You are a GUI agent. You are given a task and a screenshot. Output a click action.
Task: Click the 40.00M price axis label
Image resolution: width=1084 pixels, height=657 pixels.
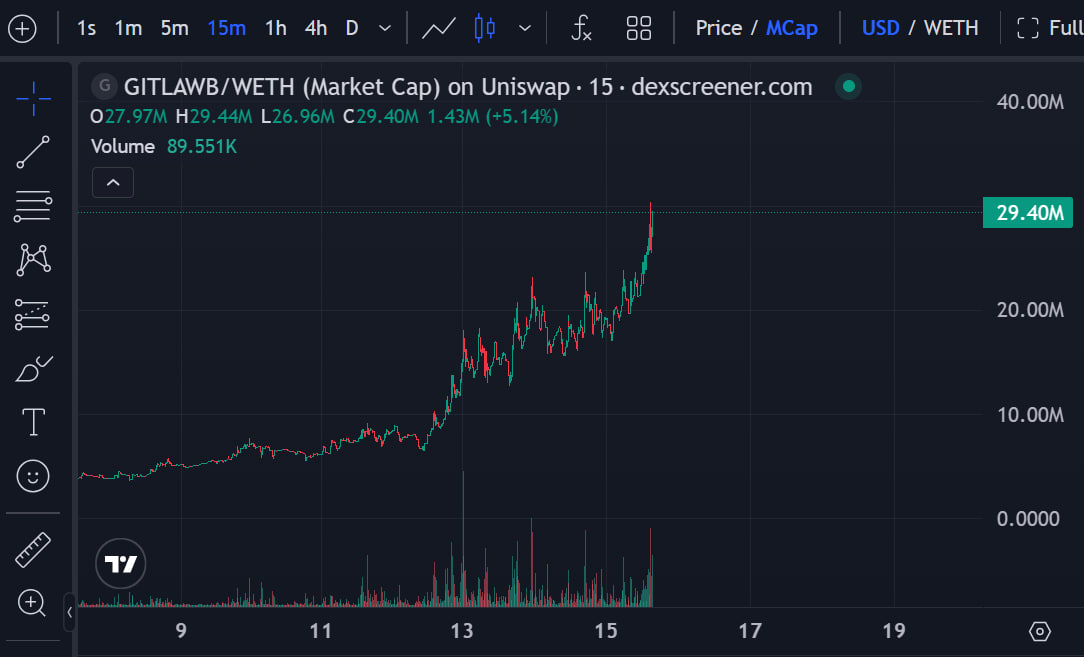click(x=1030, y=102)
